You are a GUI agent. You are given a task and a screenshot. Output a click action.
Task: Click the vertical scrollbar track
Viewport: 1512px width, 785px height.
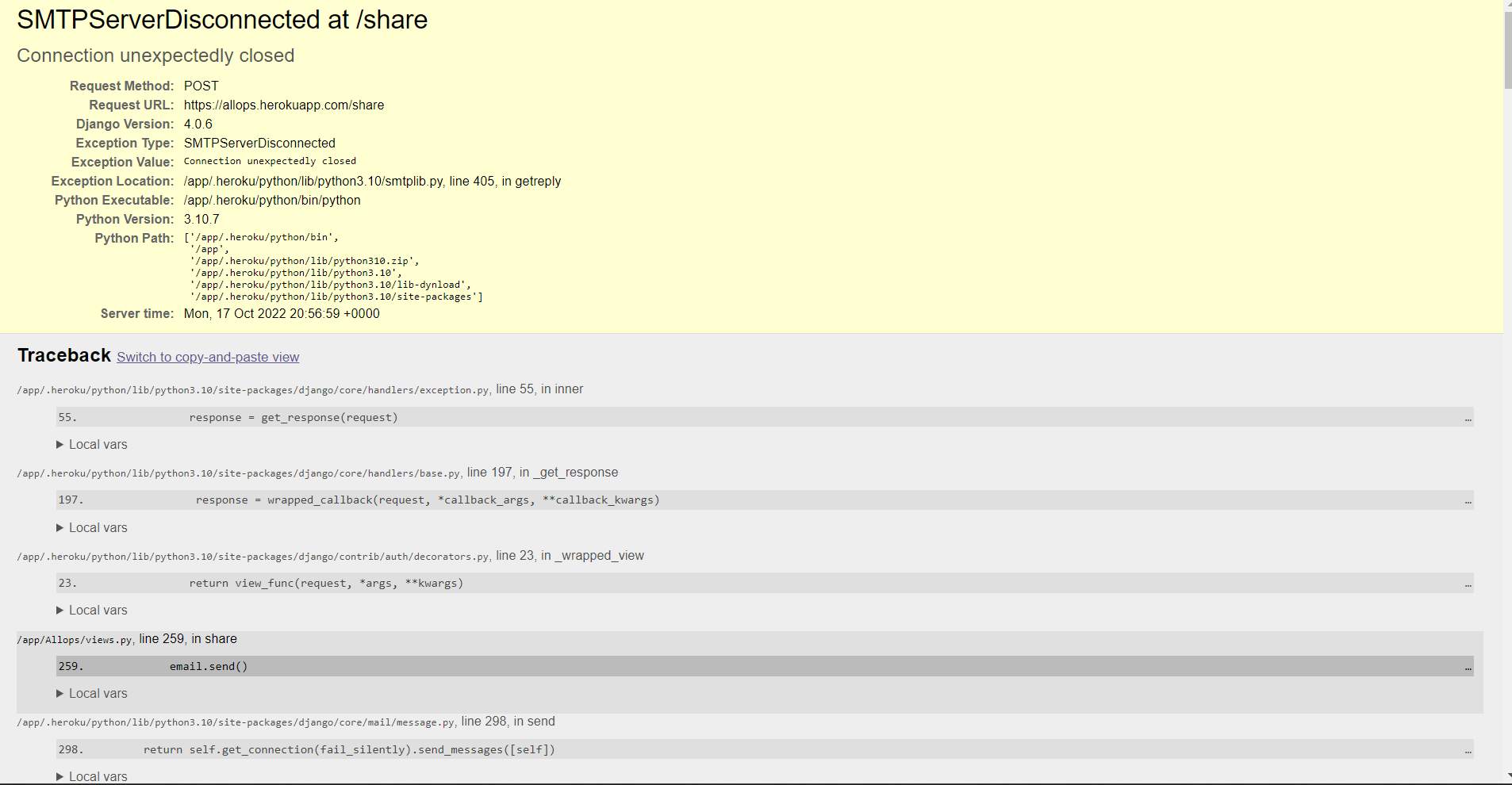[1506, 396]
